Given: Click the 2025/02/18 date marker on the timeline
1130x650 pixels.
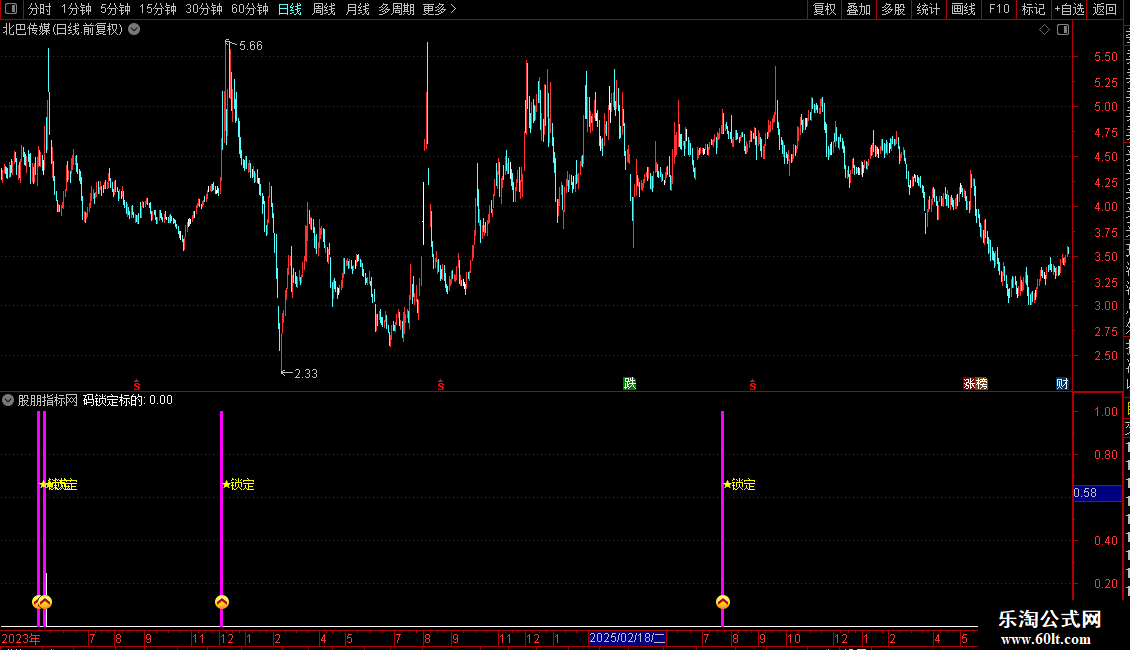Looking at the screenshot, I should click(x=627, y=638).
